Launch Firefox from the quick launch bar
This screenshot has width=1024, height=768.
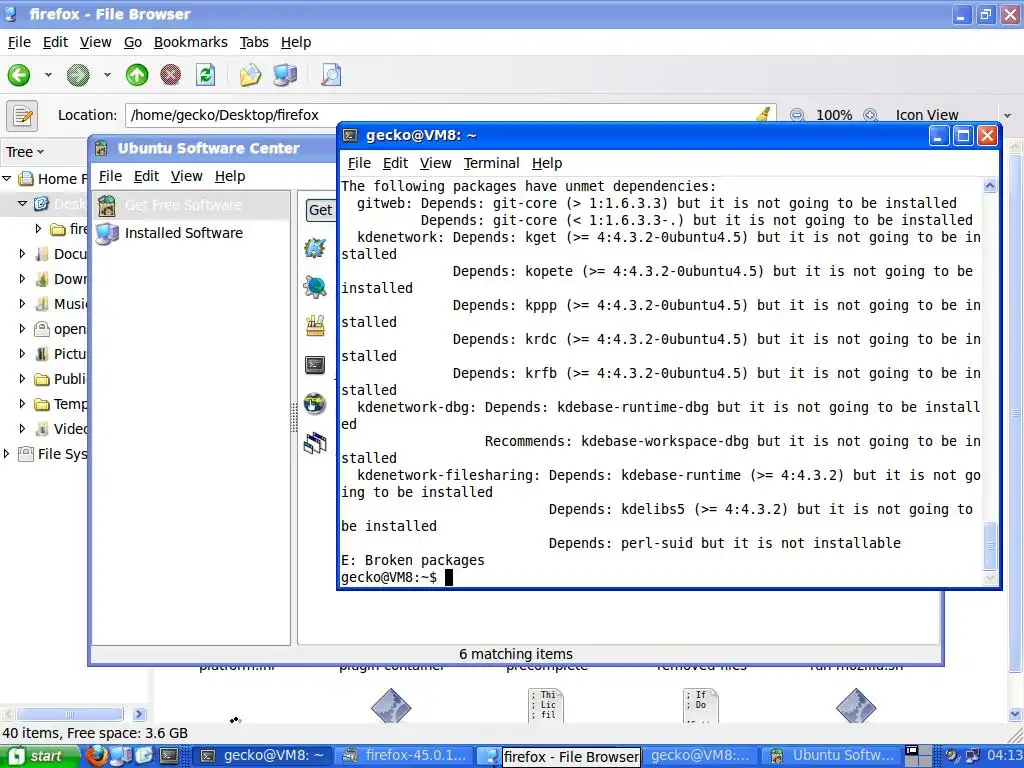pos(97,756)
